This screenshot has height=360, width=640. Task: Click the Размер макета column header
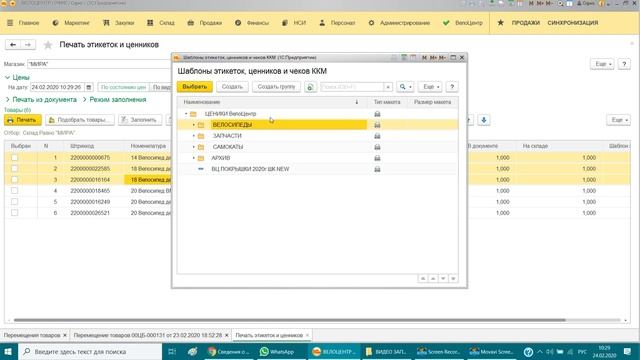coord(433,102)
